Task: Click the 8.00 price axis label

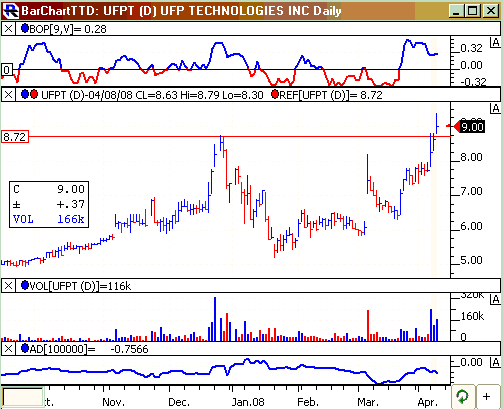Action: tap(471, 157)
